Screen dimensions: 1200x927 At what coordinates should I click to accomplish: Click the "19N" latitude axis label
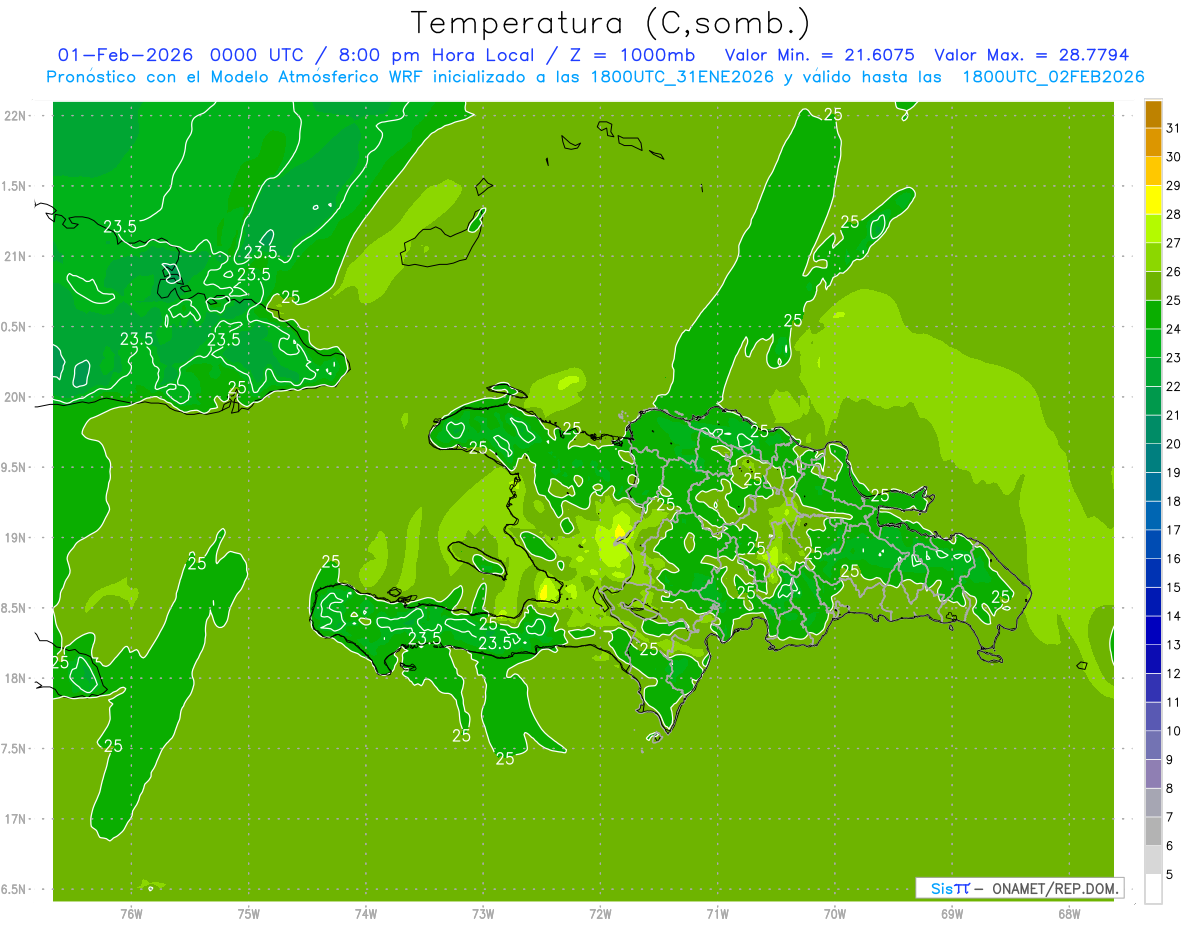coord(17,537)
